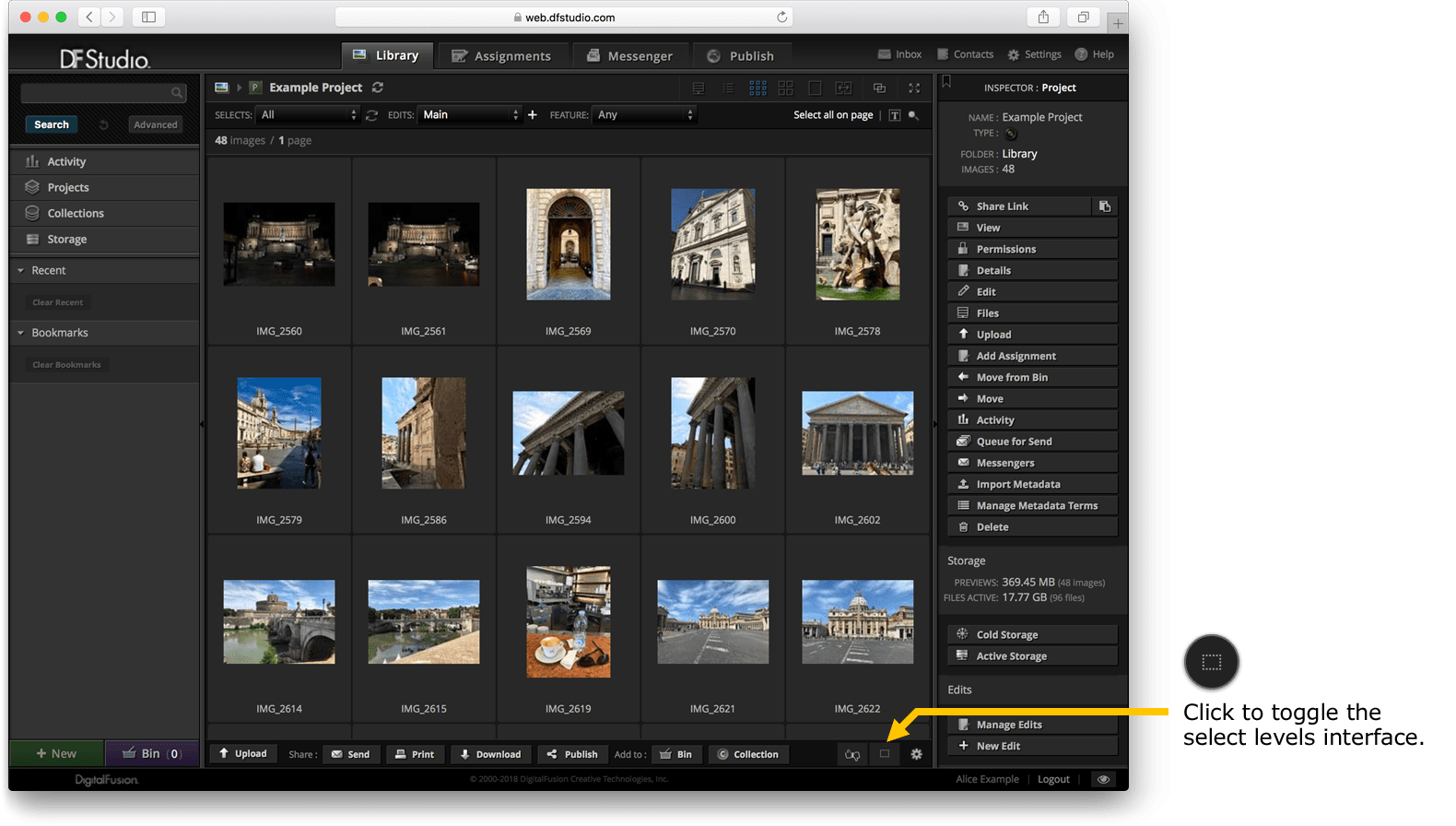
Task: Click the breadcrumb arrow before Example Project
Action: click(x=240, y=88)
